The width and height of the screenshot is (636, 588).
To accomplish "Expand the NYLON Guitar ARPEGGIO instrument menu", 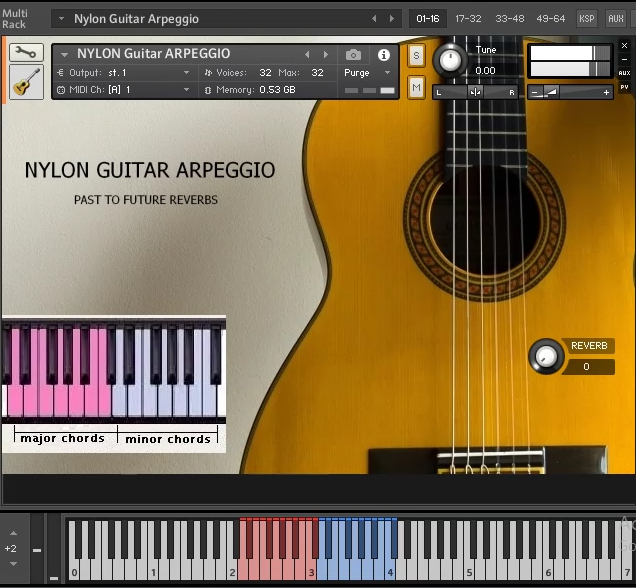I will (64, 54).
